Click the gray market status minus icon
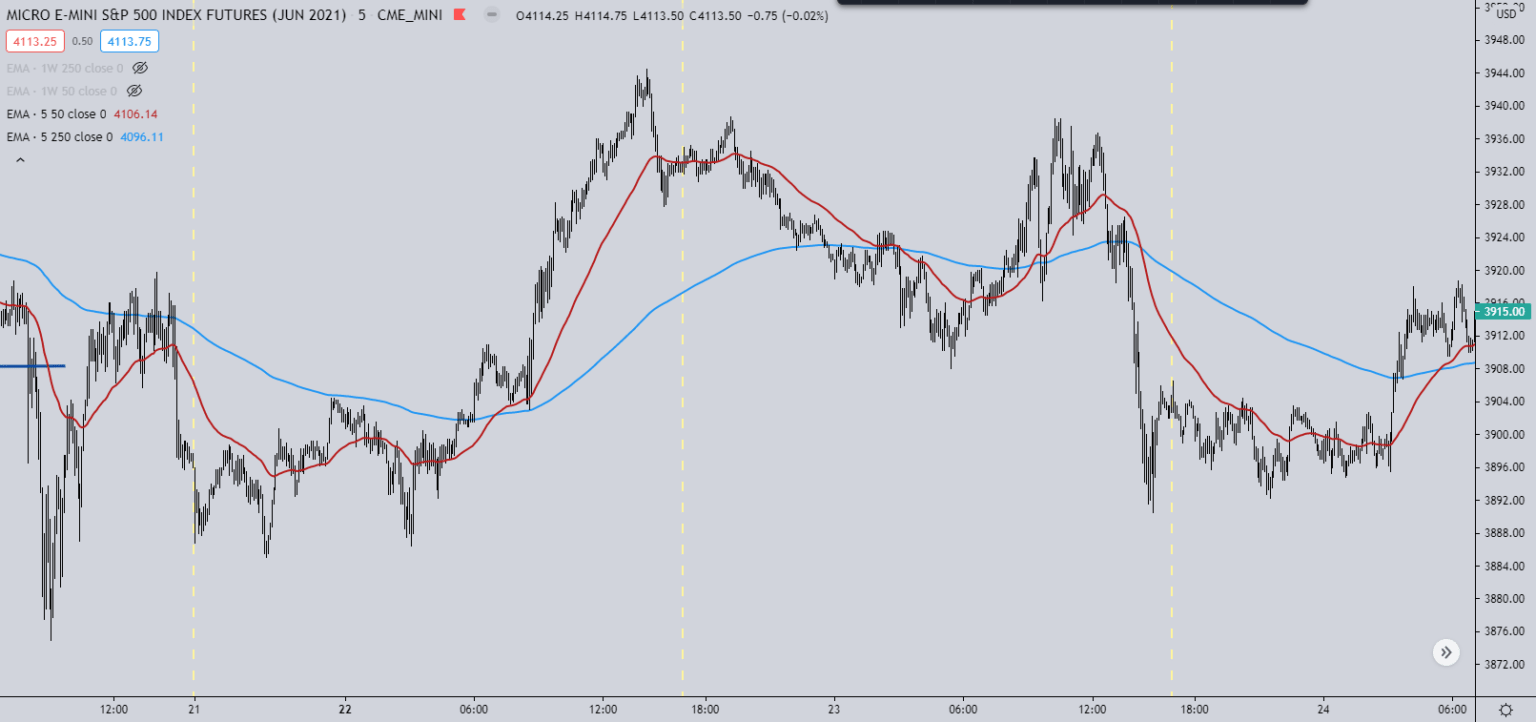The width and height of the screenshot is (1536, 722). click(x=491, y=16)
